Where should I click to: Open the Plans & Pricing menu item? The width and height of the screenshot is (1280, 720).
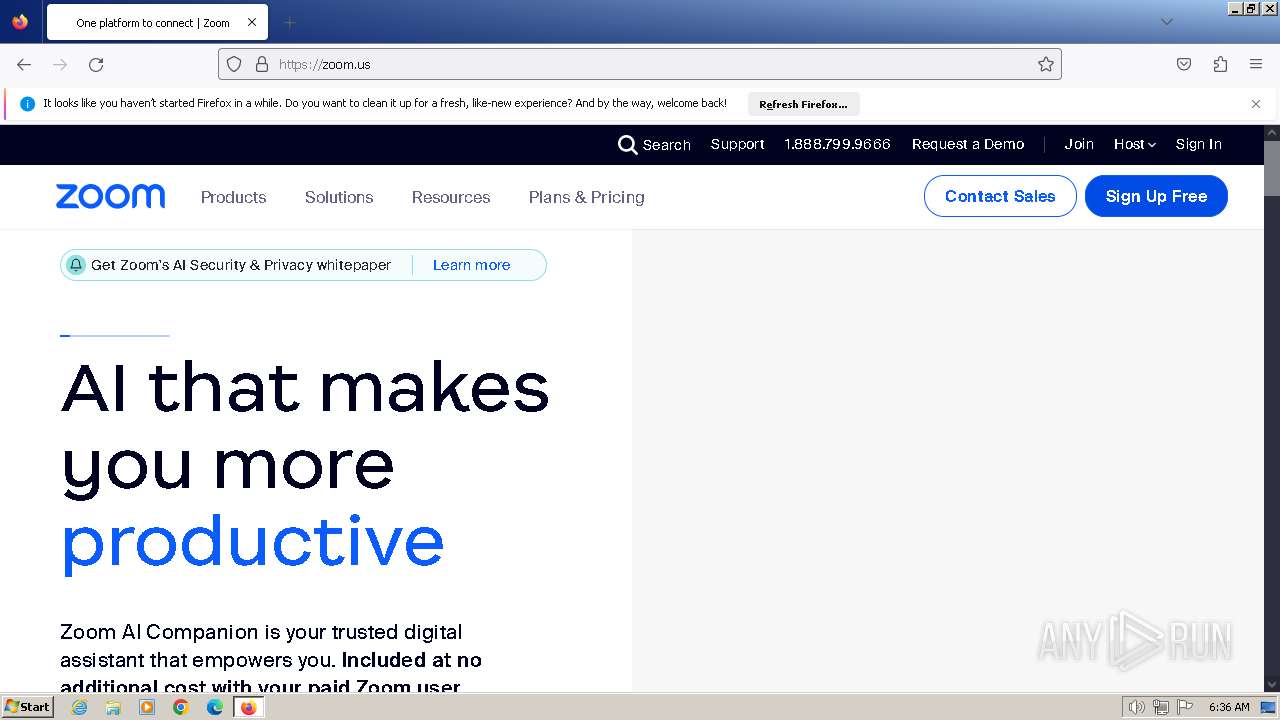[x=586, y=197]
